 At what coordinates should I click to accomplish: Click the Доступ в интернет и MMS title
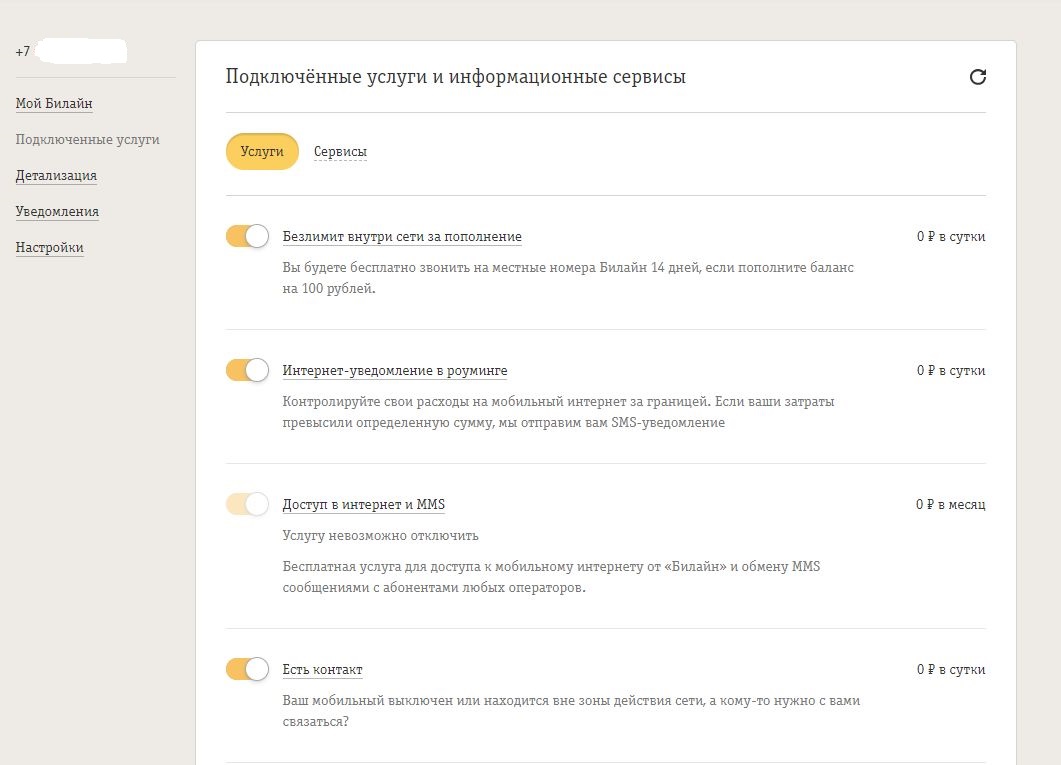[x=364, y=505]
